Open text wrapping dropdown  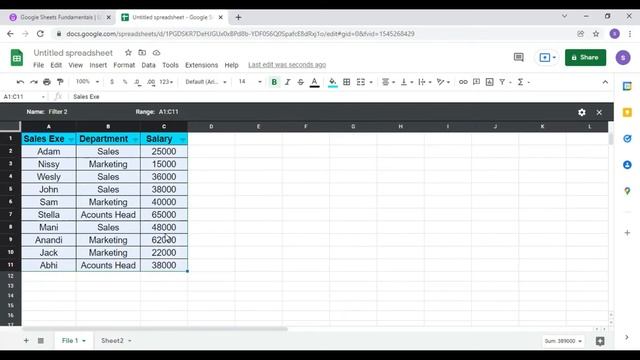pos(425,82)
